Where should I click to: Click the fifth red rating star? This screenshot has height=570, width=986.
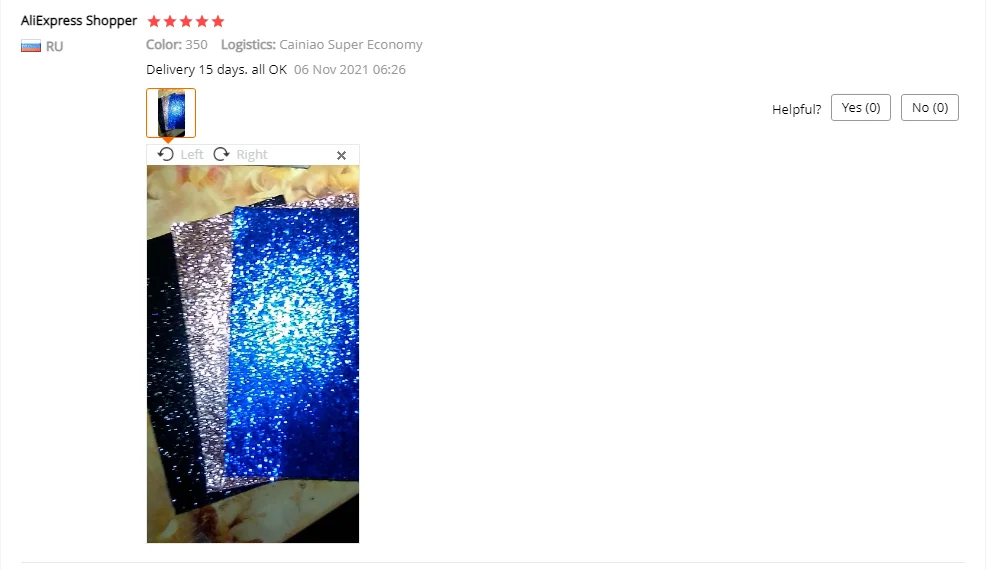[218, 21]
